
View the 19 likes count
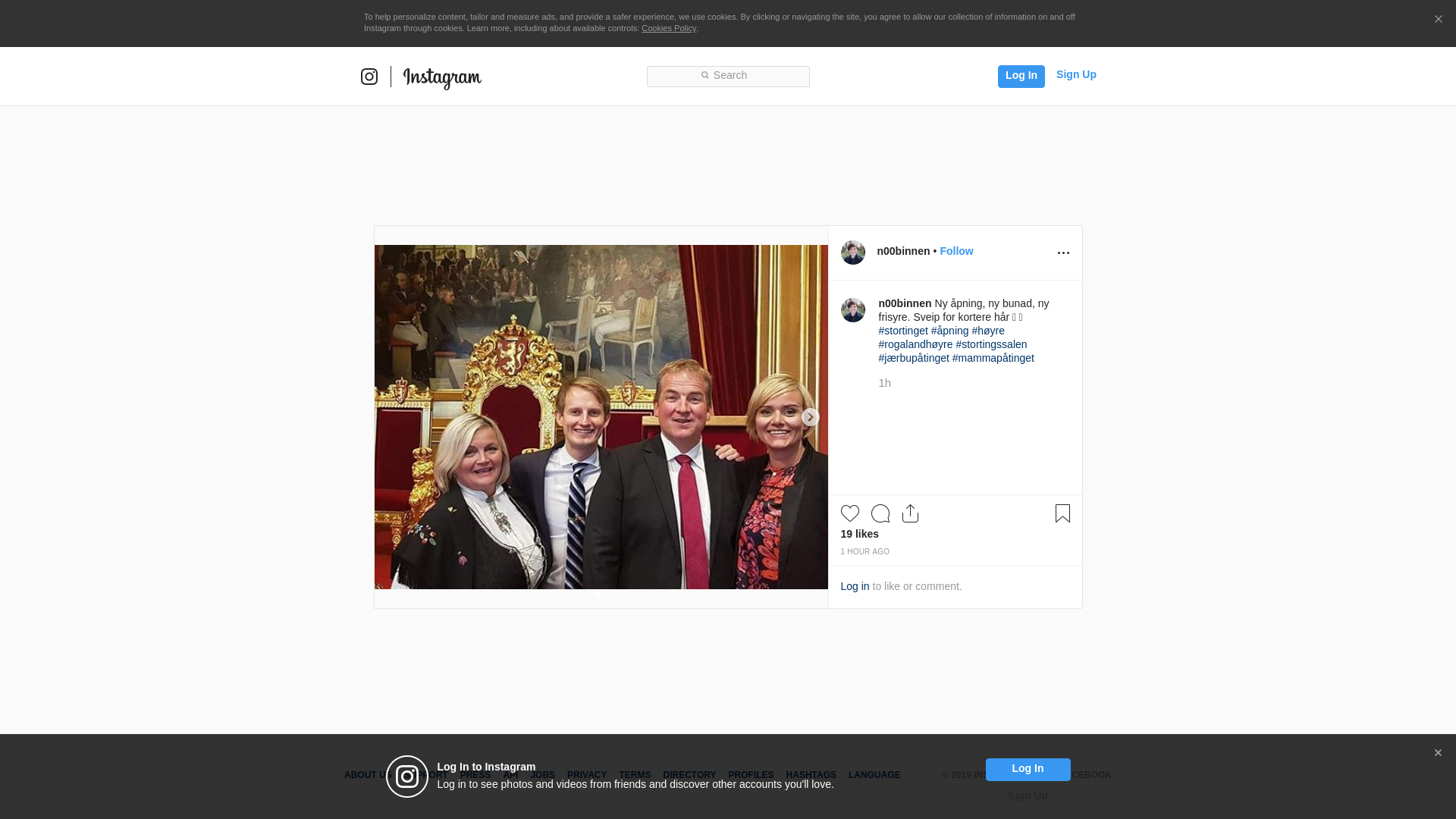tap(859, 534)
